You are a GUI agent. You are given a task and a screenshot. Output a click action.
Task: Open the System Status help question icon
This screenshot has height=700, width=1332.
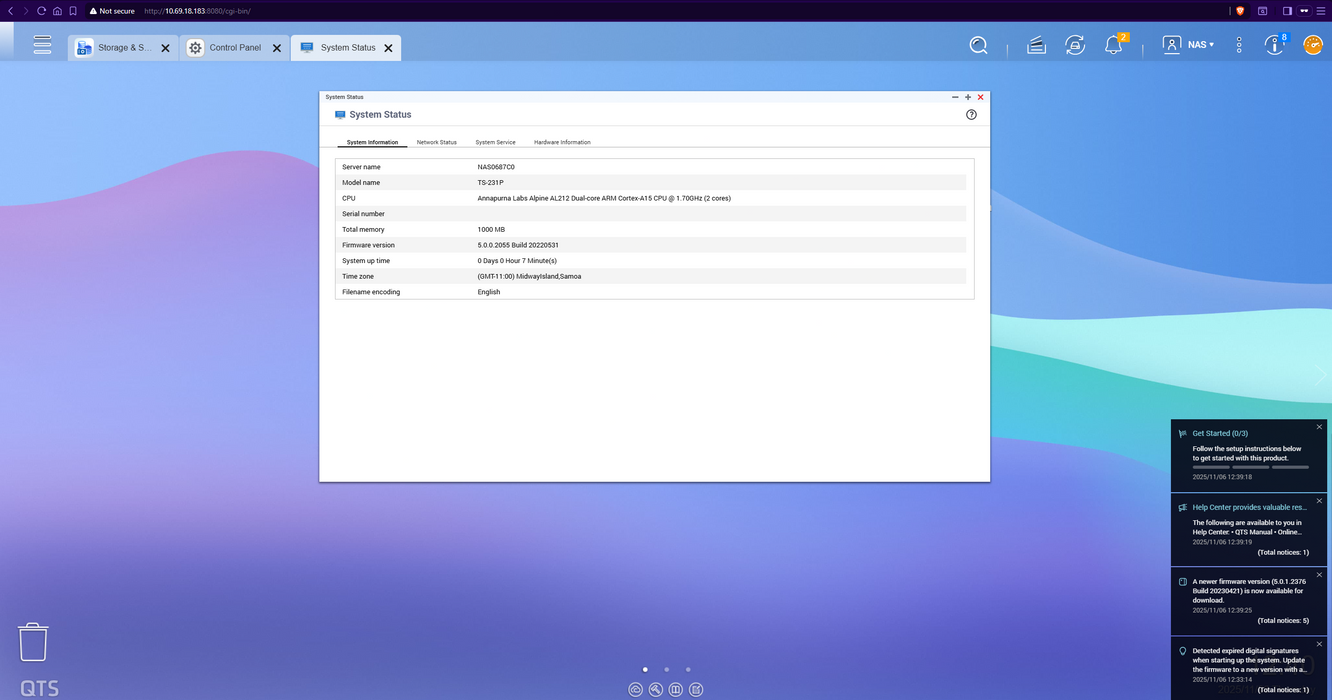971,115
